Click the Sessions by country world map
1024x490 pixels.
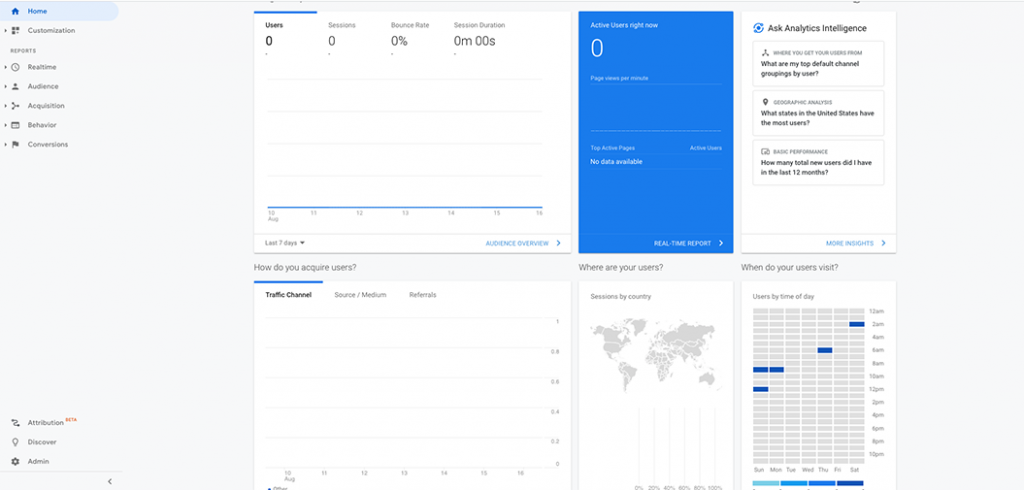tap(656, 355)
